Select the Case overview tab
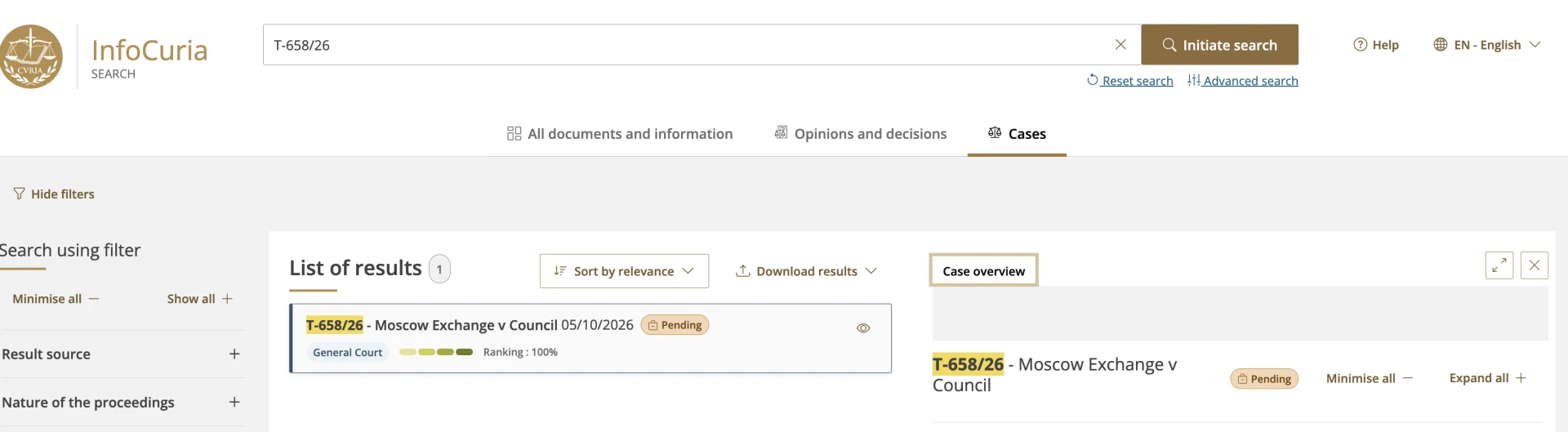 pos(984,270)
